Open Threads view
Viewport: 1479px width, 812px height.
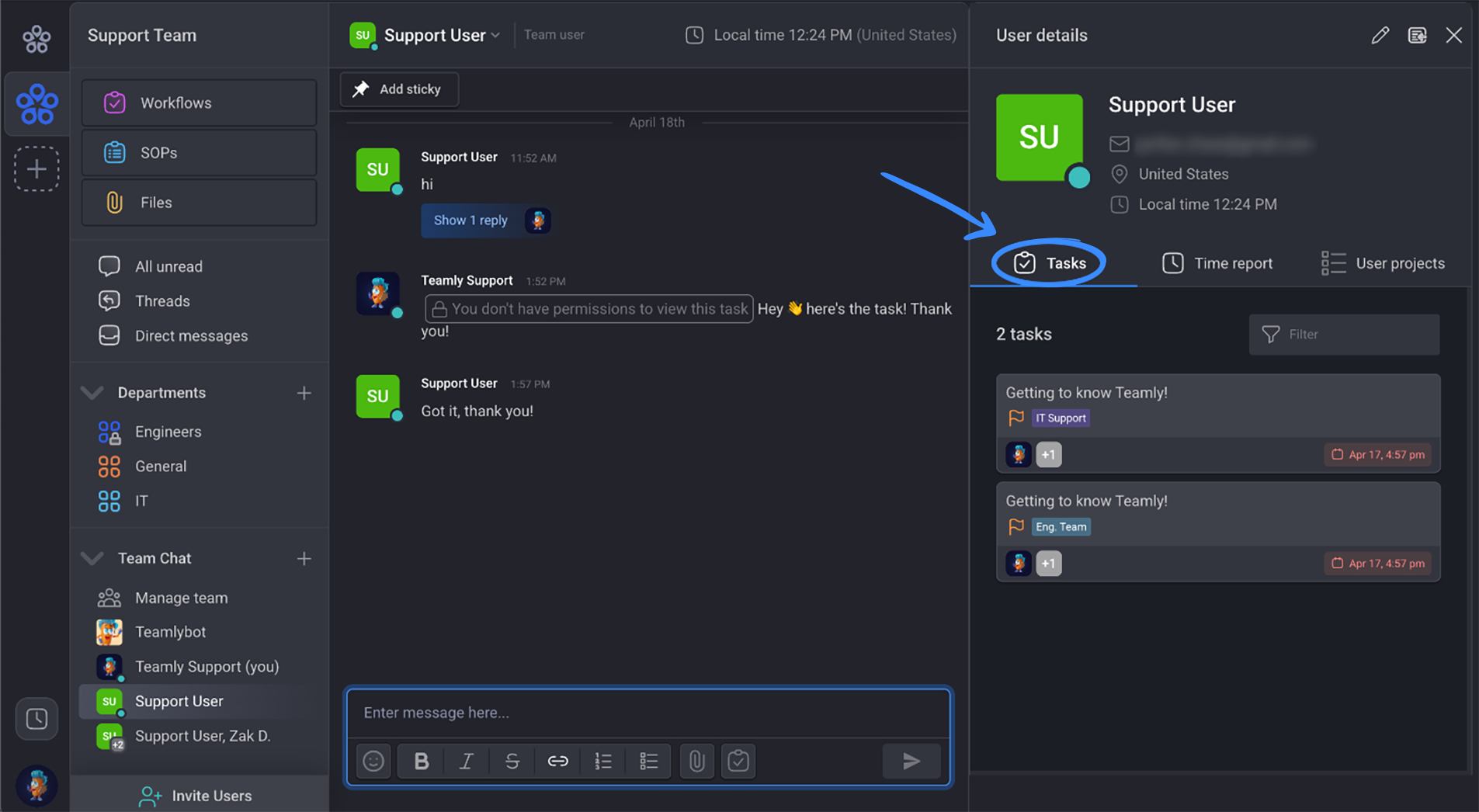click(162, 301)
